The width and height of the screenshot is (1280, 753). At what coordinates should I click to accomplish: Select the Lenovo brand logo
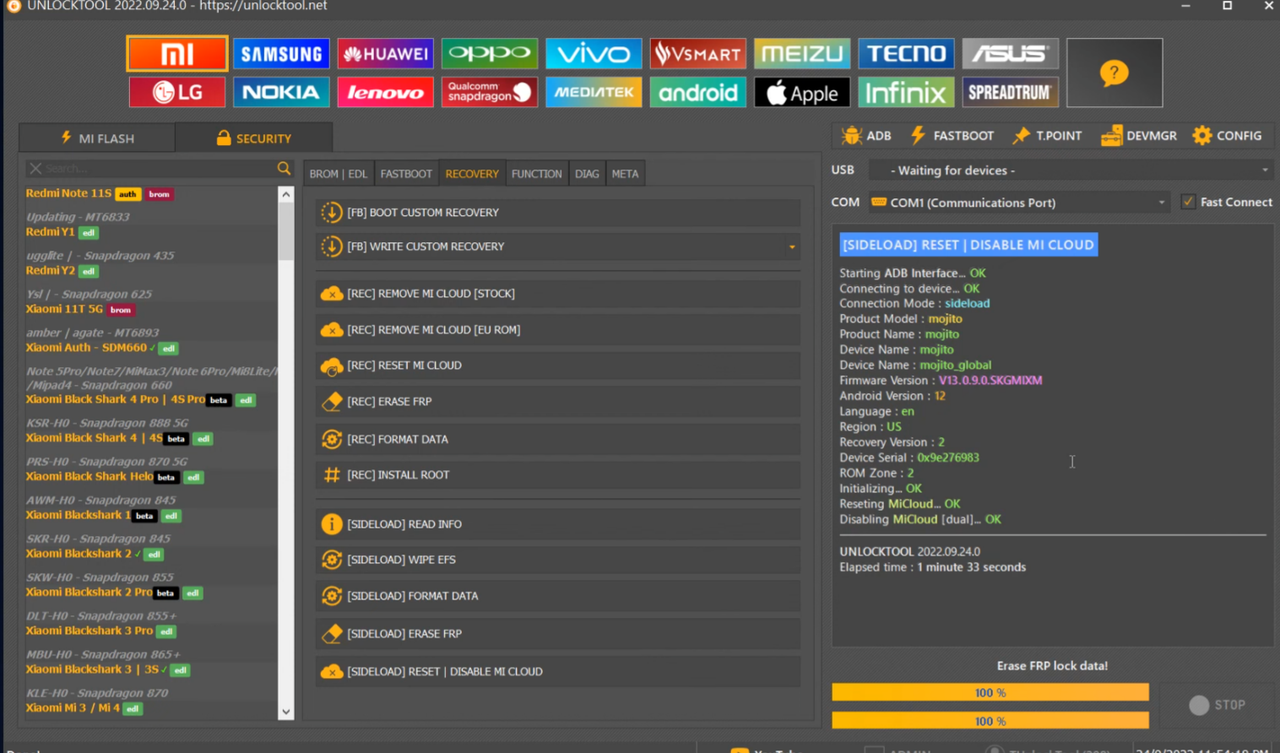tap(385, 93)
